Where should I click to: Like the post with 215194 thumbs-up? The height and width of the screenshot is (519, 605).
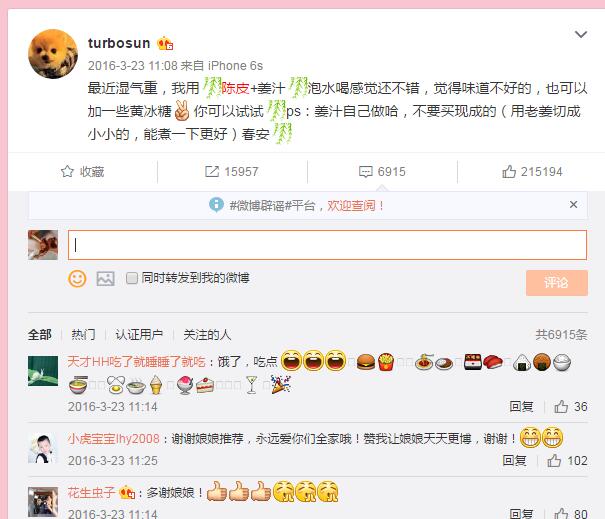click(x=509, y=171)
